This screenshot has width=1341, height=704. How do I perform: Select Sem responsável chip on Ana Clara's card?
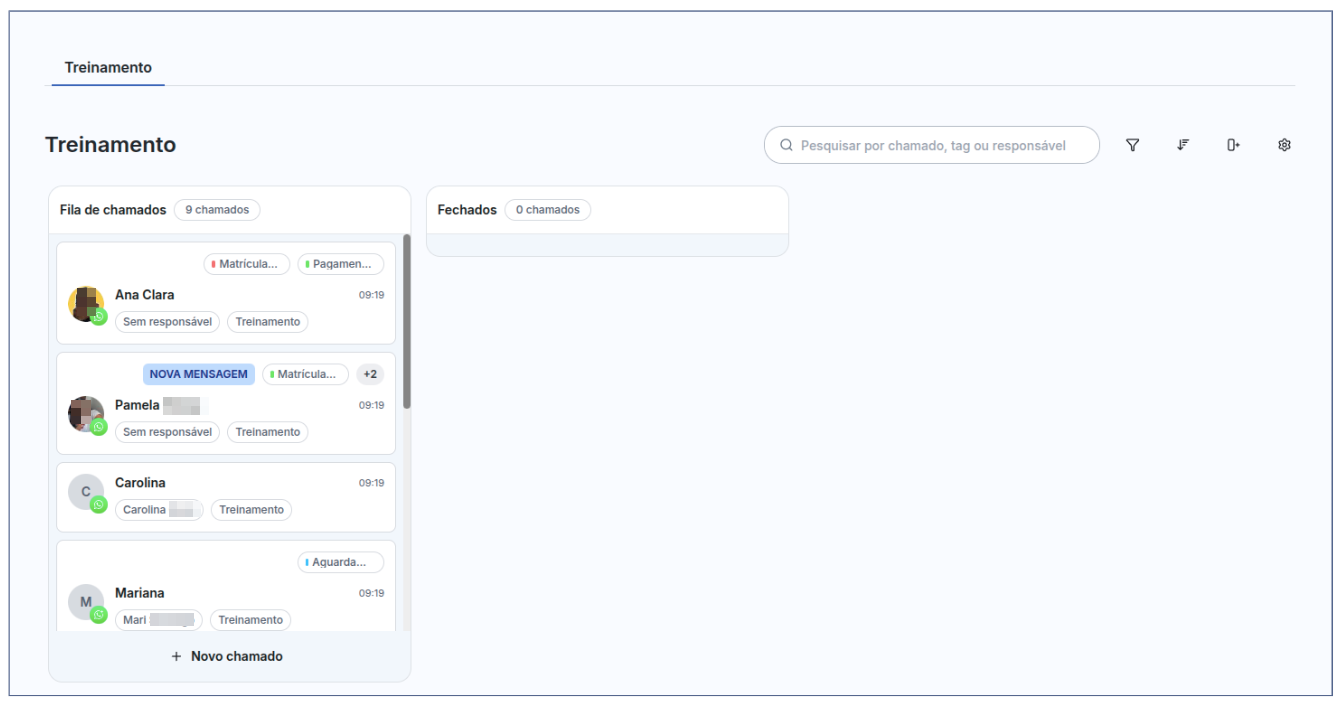(167, 322)
